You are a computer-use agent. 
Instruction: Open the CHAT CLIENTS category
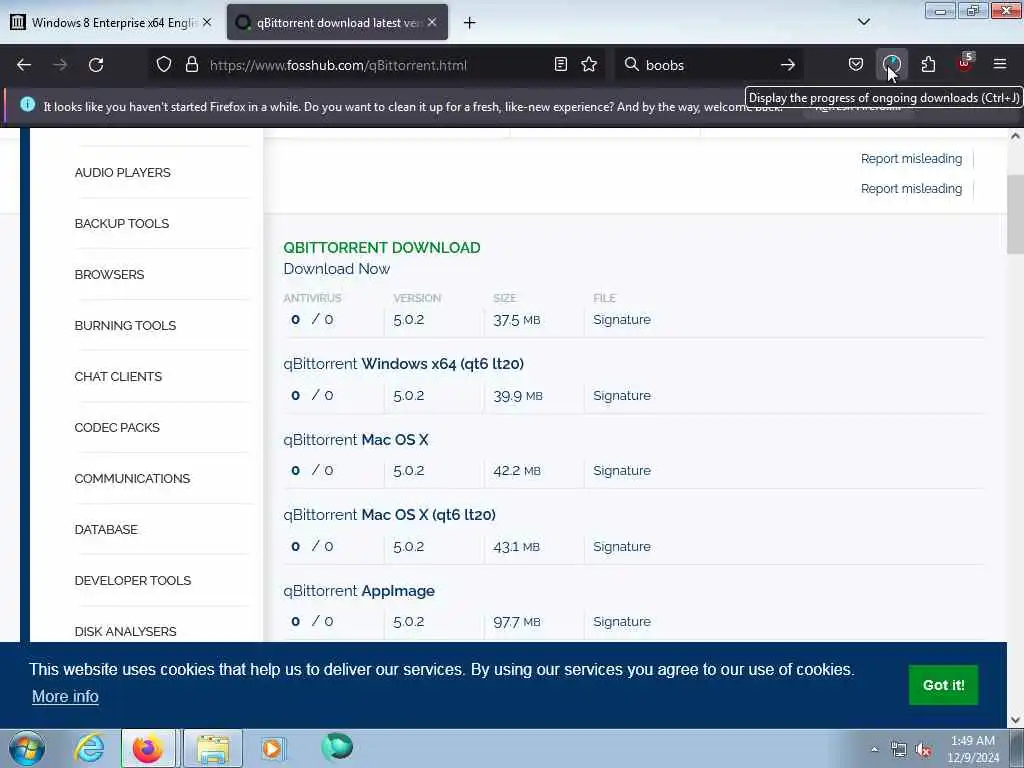tap(118, 376)
